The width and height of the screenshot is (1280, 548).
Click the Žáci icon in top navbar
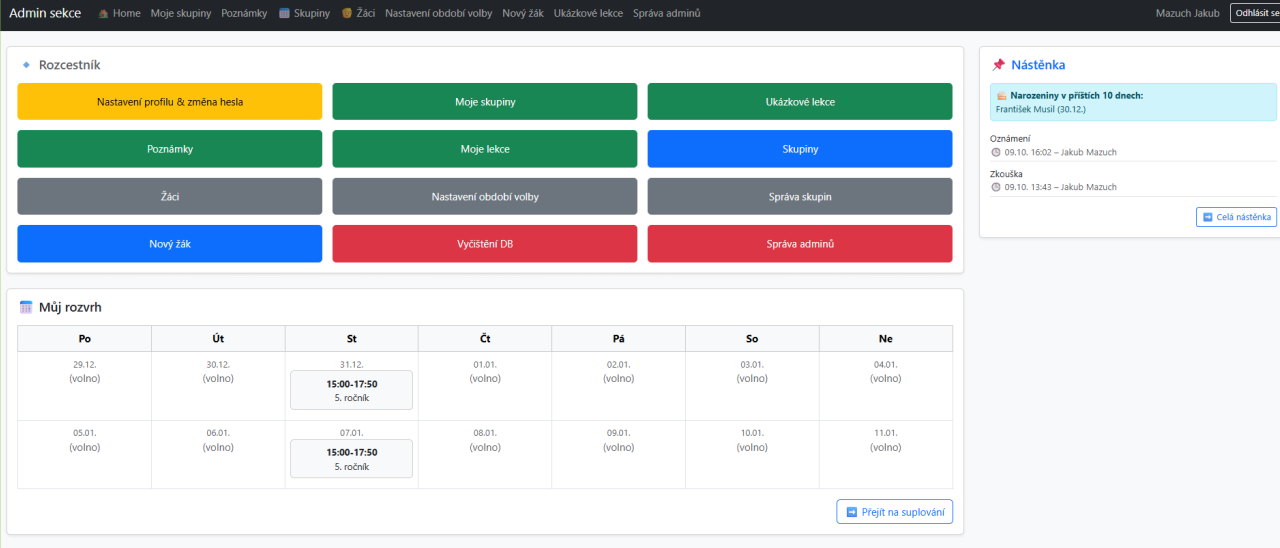[x=346, y=14]
